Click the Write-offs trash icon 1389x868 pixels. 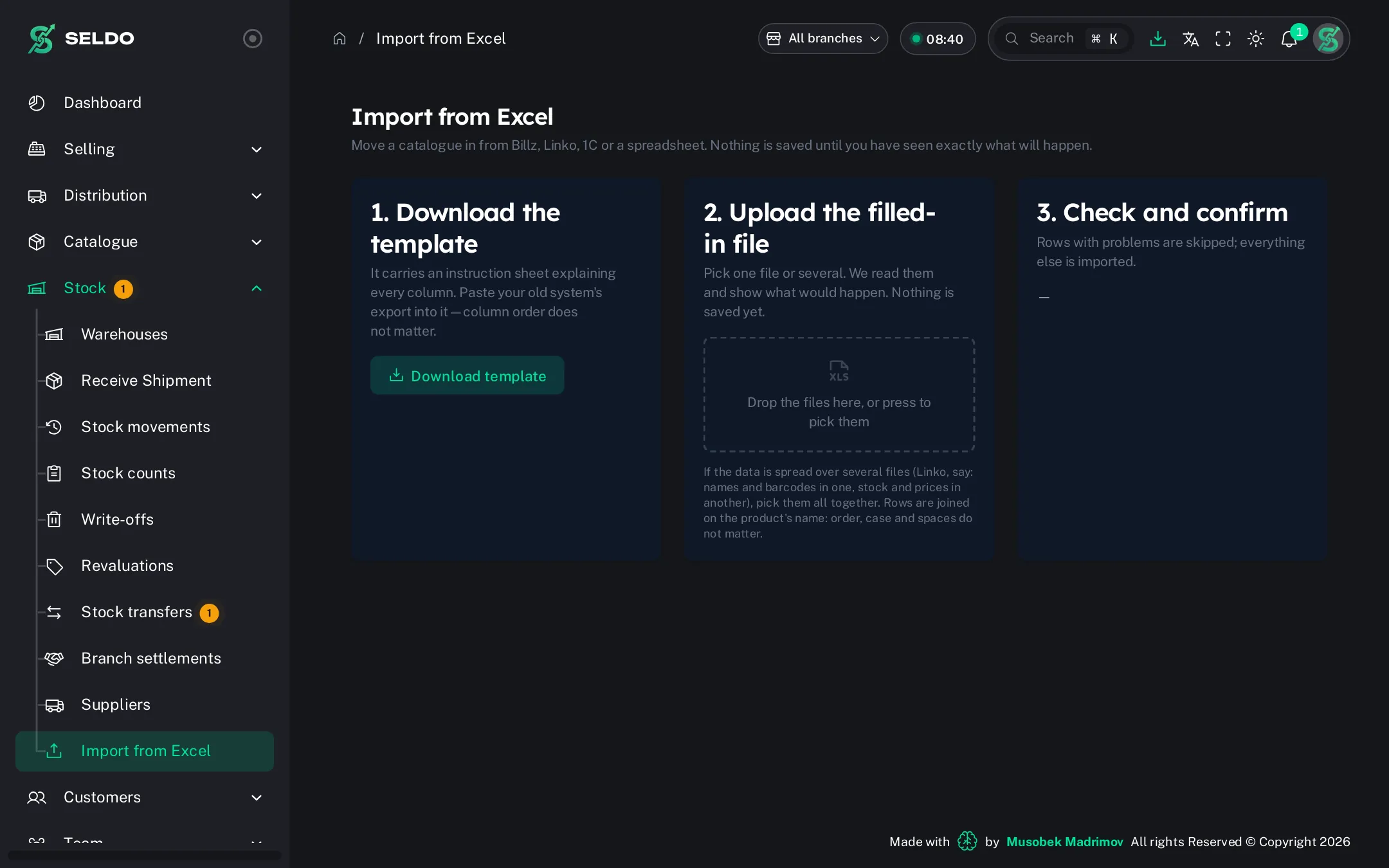pyautogui.click(x=54, y=520)
